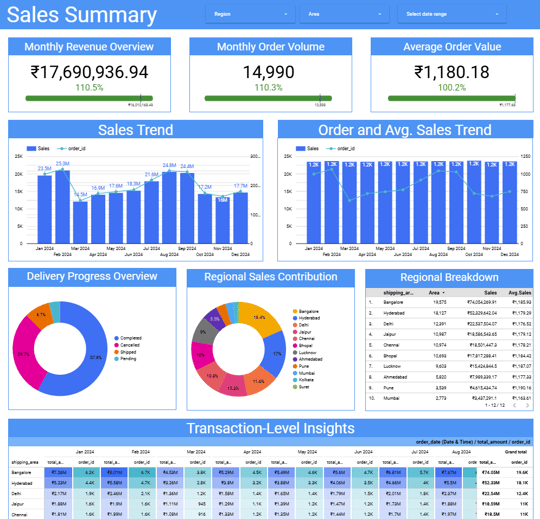The width and height of the screenshot is (540, 519).
Task: Select Kolkata in Regional Sales Contribution legend
Action: tap(303, 380)
